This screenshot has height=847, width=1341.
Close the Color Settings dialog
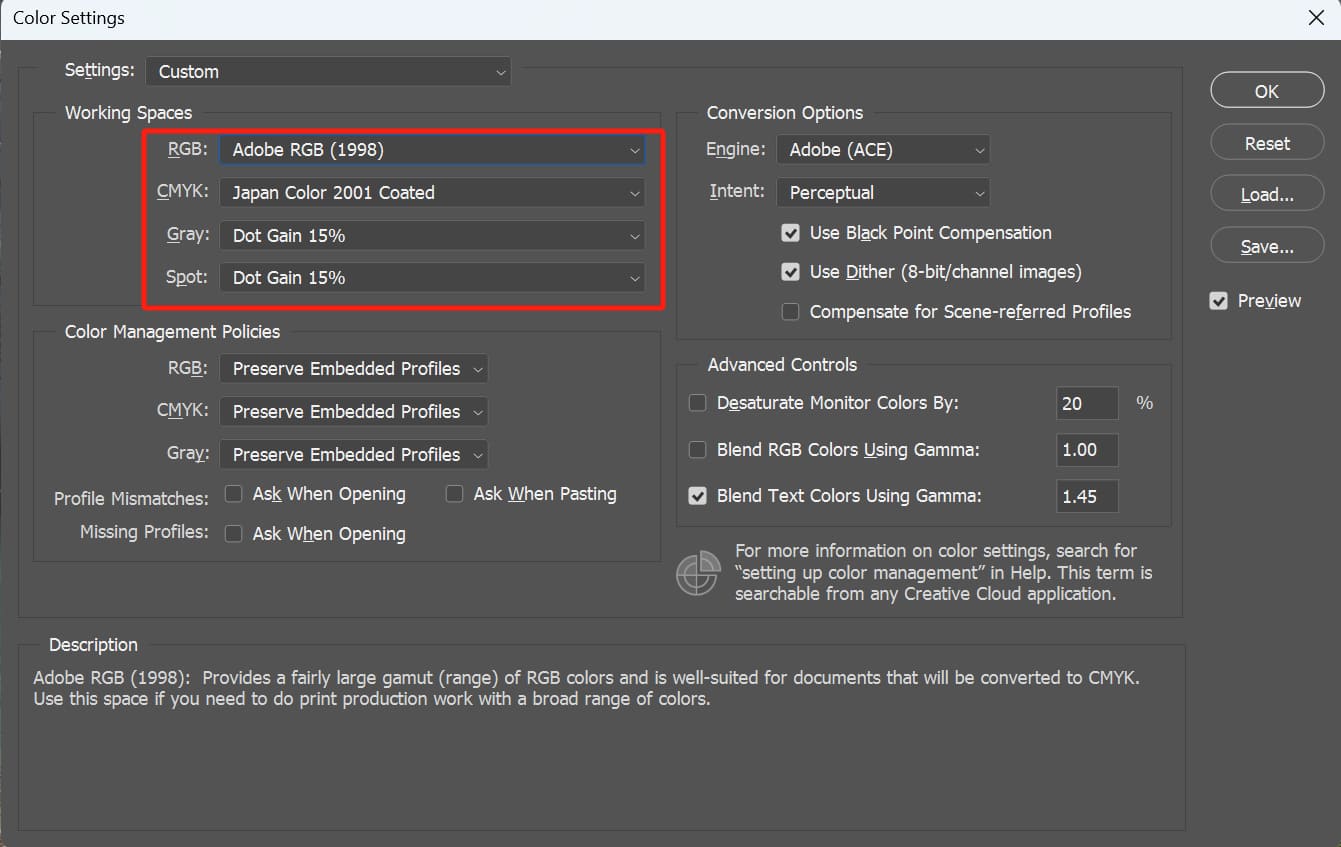(x=1316, y=19)
